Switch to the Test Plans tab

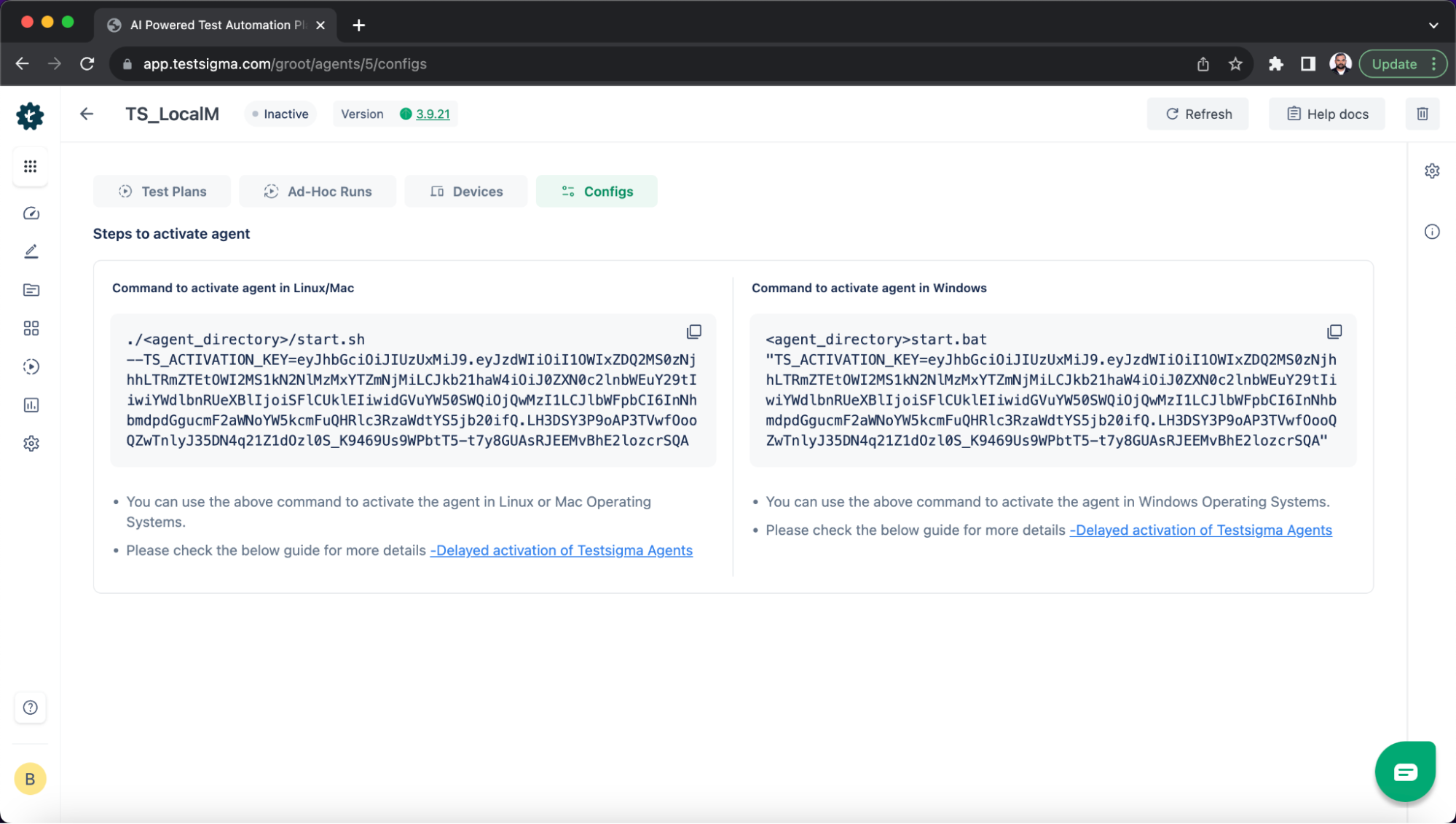(162, 192)
